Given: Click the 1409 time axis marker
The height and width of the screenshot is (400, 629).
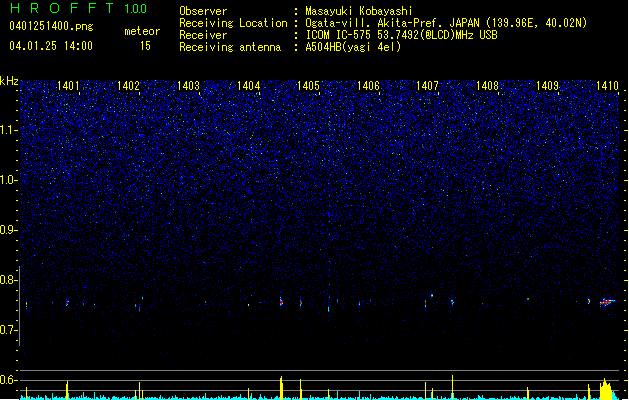Looking at the screenshot, I should tap(548, 86).
